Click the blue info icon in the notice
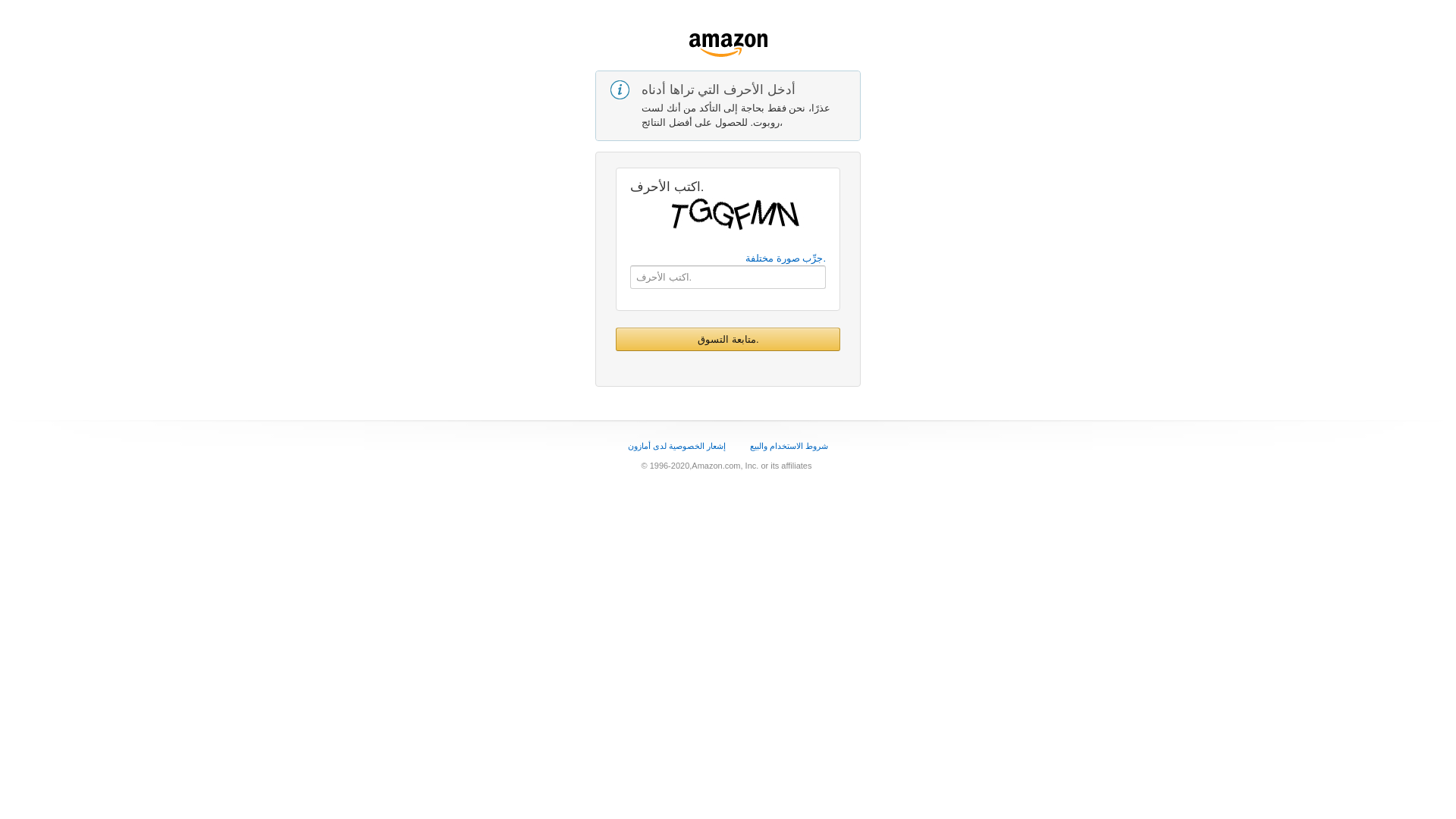 coord(620,89)
